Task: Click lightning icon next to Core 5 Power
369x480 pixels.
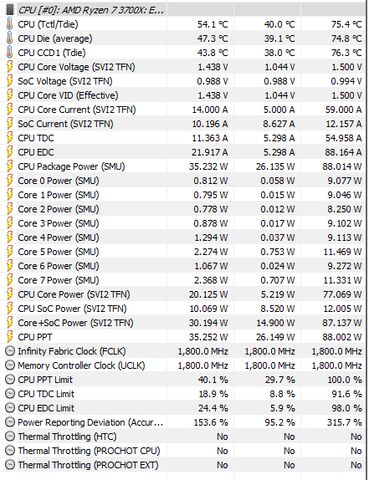Action: pos(10,252)
